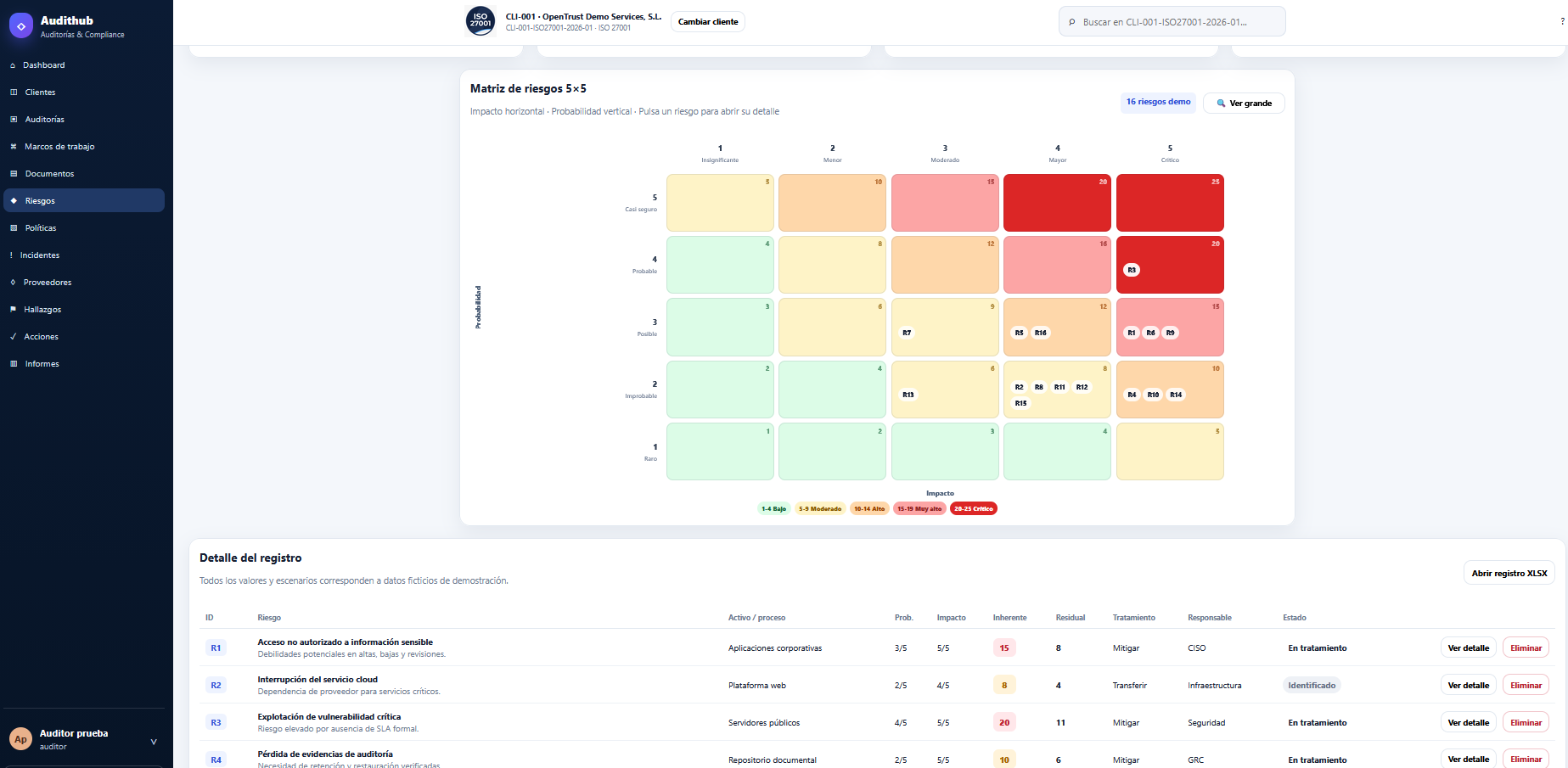This screenshot has width=1568, height=768.
Task: Open the matrix with Ver grande
Action: coord(1244,104)
